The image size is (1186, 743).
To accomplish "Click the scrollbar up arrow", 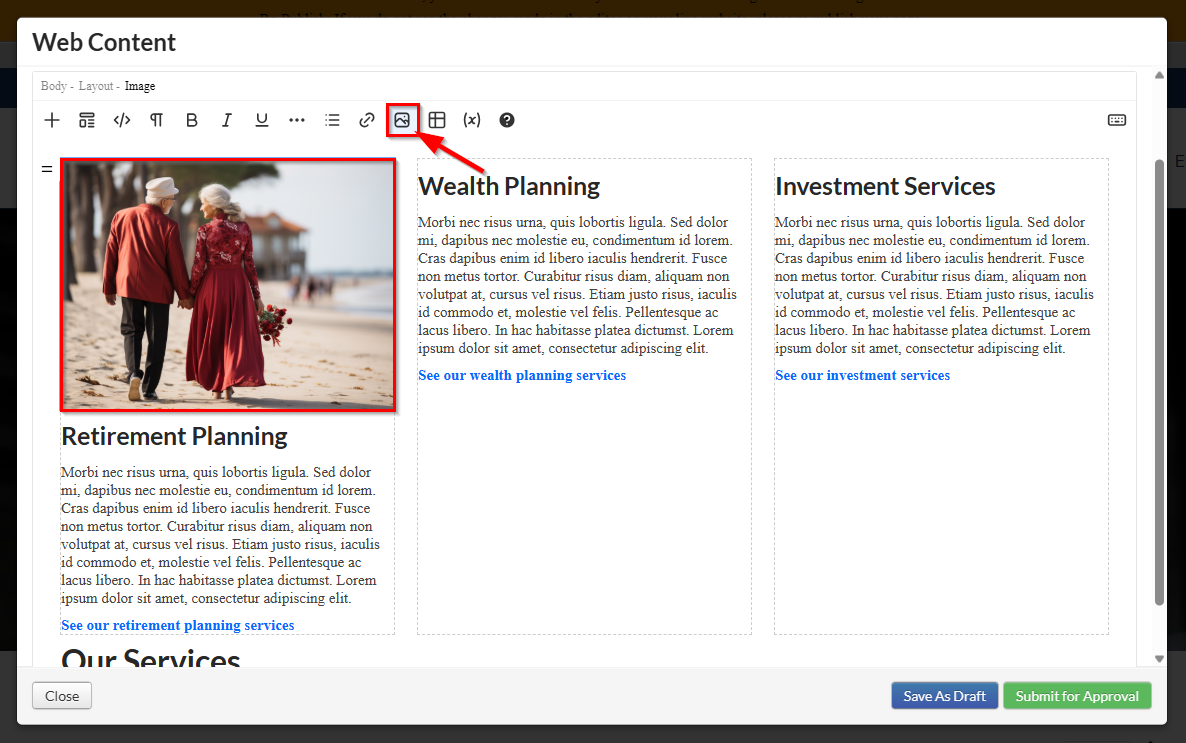I will coord(1159,75).
